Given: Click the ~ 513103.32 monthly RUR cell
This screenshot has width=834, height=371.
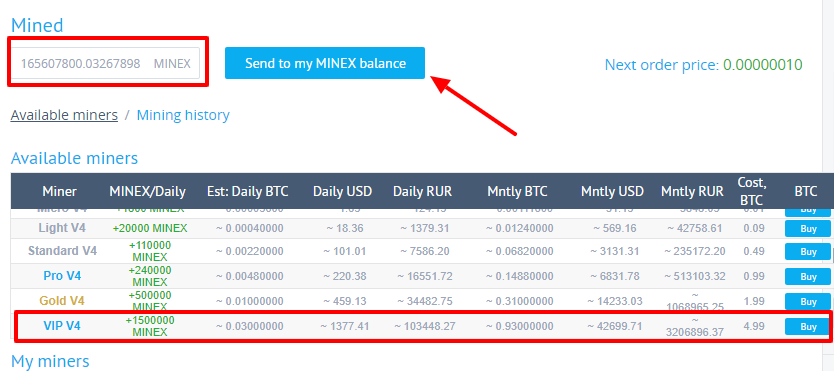Looking at the screenshot, I should [x=695, y=276].
